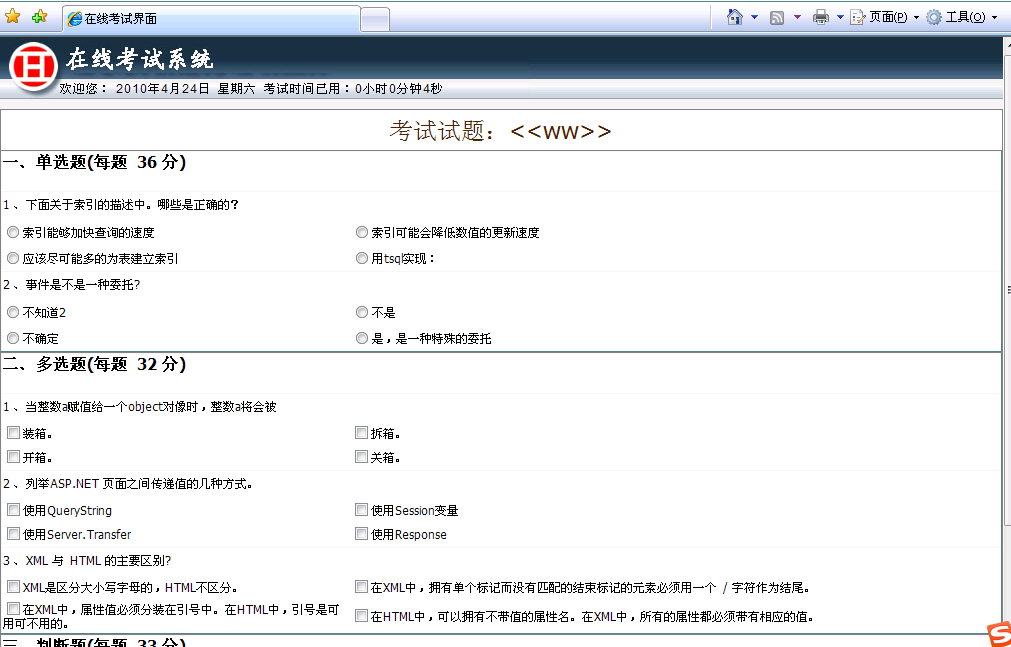Select 索引可能会降低数值的更新速度 option
Screen dimensions: 1011x647
[x=362, y=232]
